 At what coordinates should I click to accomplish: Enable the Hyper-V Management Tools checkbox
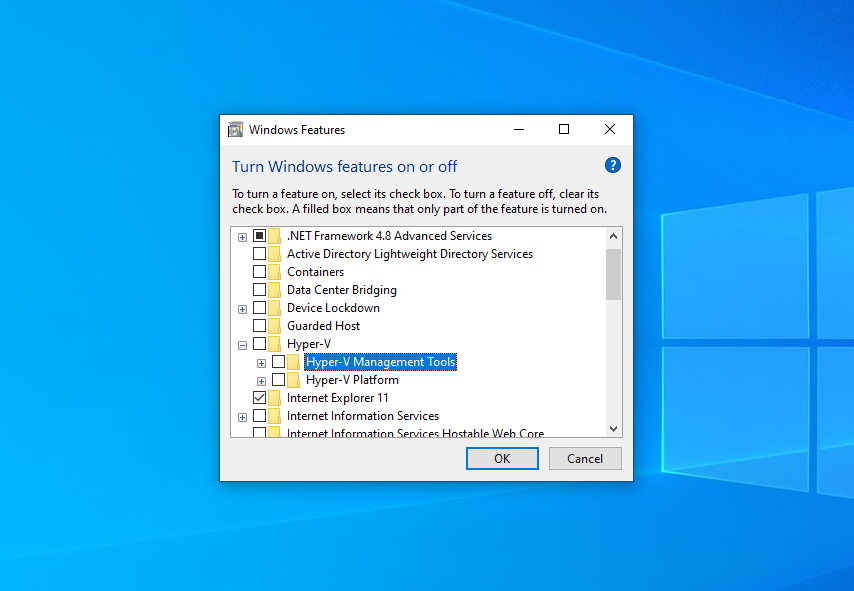[x=278, y=362]
